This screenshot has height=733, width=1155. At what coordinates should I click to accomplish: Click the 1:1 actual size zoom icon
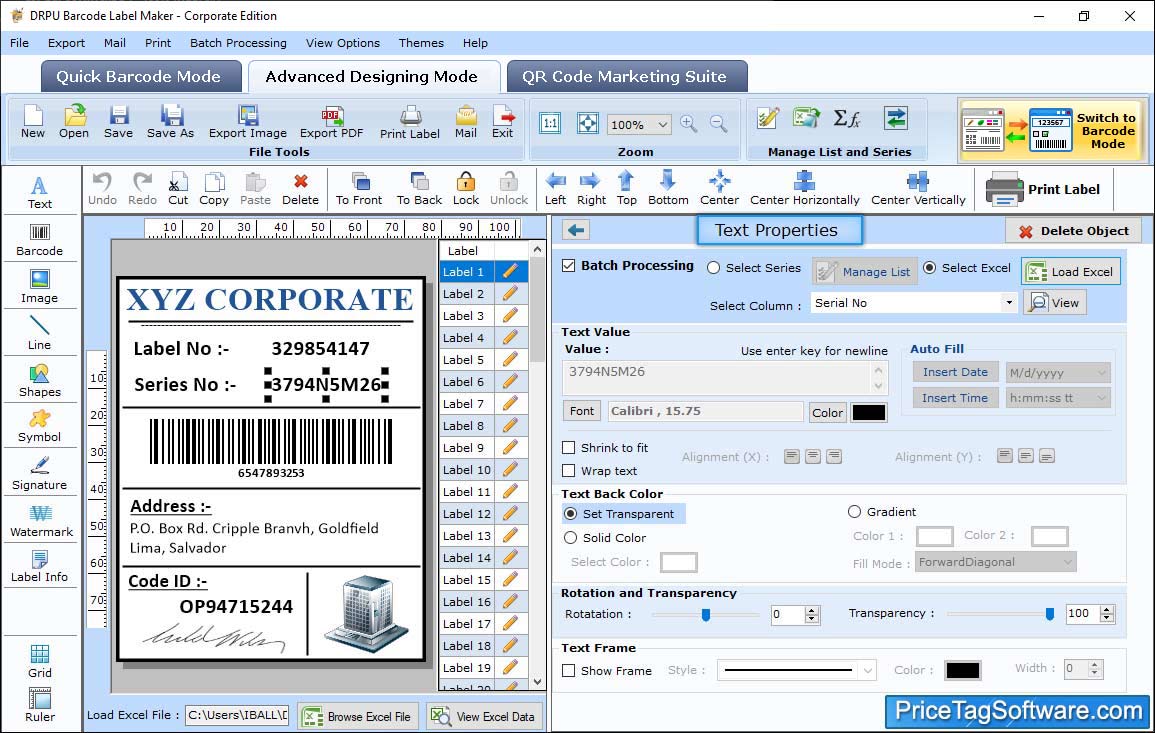pos(550,124)
